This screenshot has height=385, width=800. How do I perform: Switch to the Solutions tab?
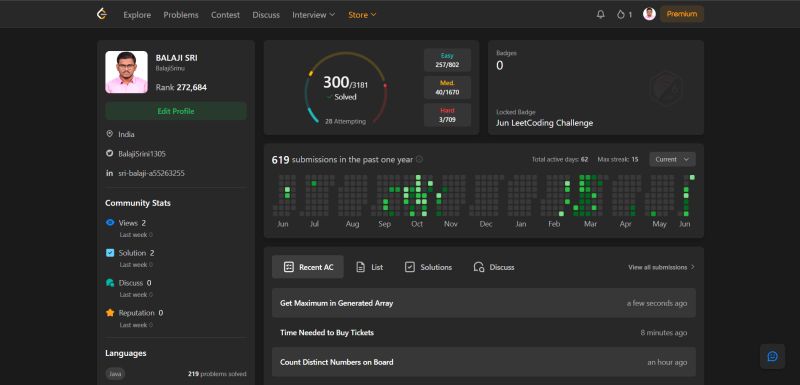point(428,267)
